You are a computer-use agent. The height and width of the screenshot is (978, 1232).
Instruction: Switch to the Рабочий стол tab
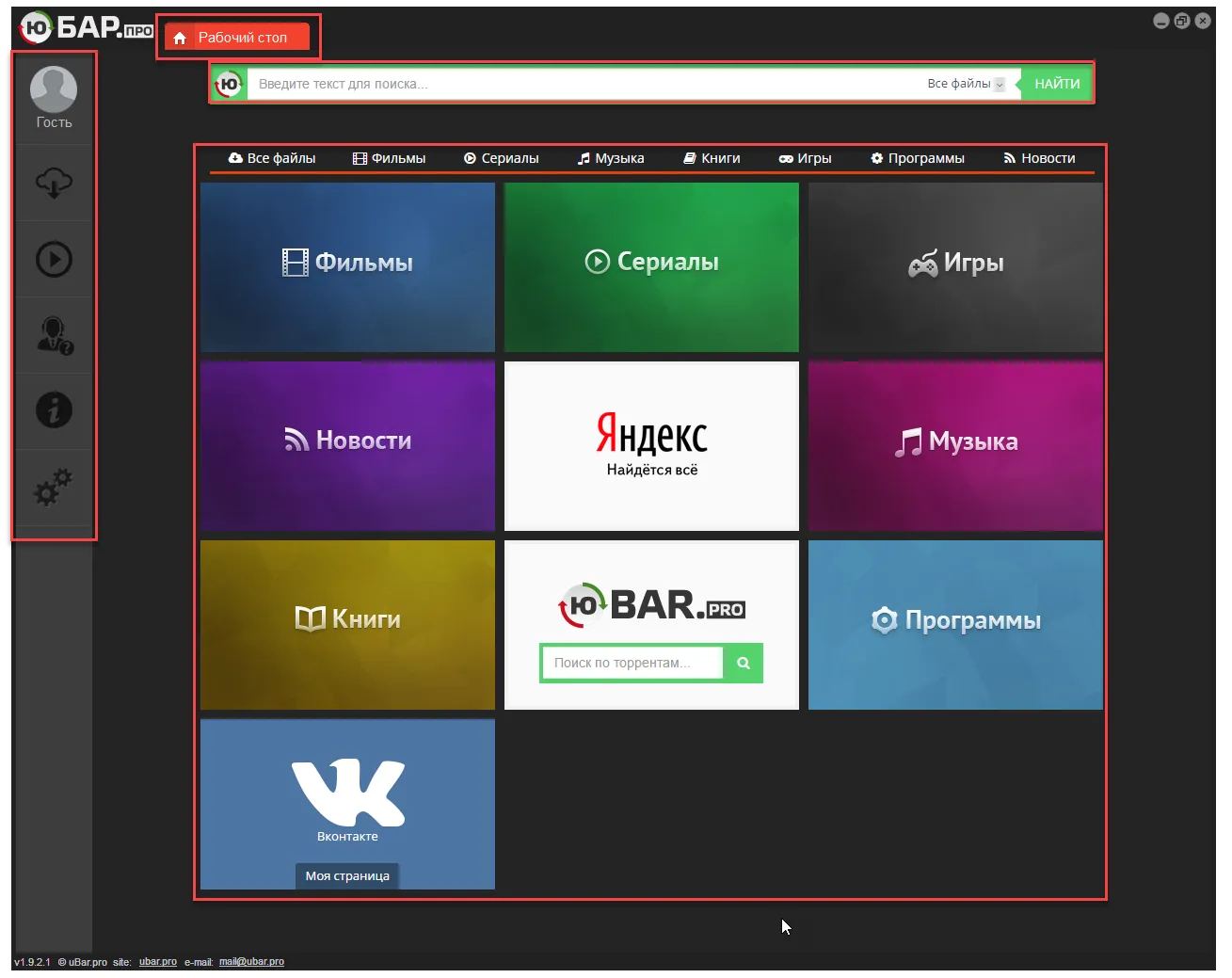tap(237, 38)
